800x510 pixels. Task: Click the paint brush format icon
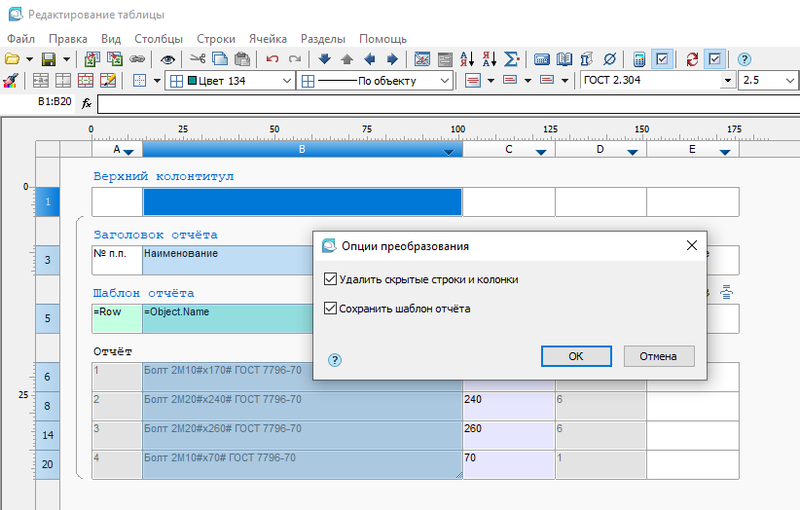(11, 81)
